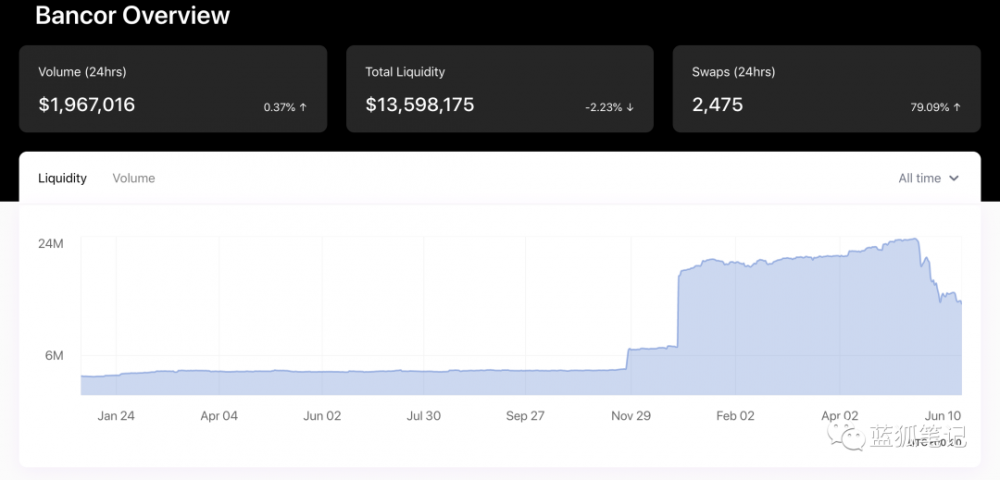Select the Total Liquidity value $13,598,175
Screen dimensions: 1000x480
419,105
